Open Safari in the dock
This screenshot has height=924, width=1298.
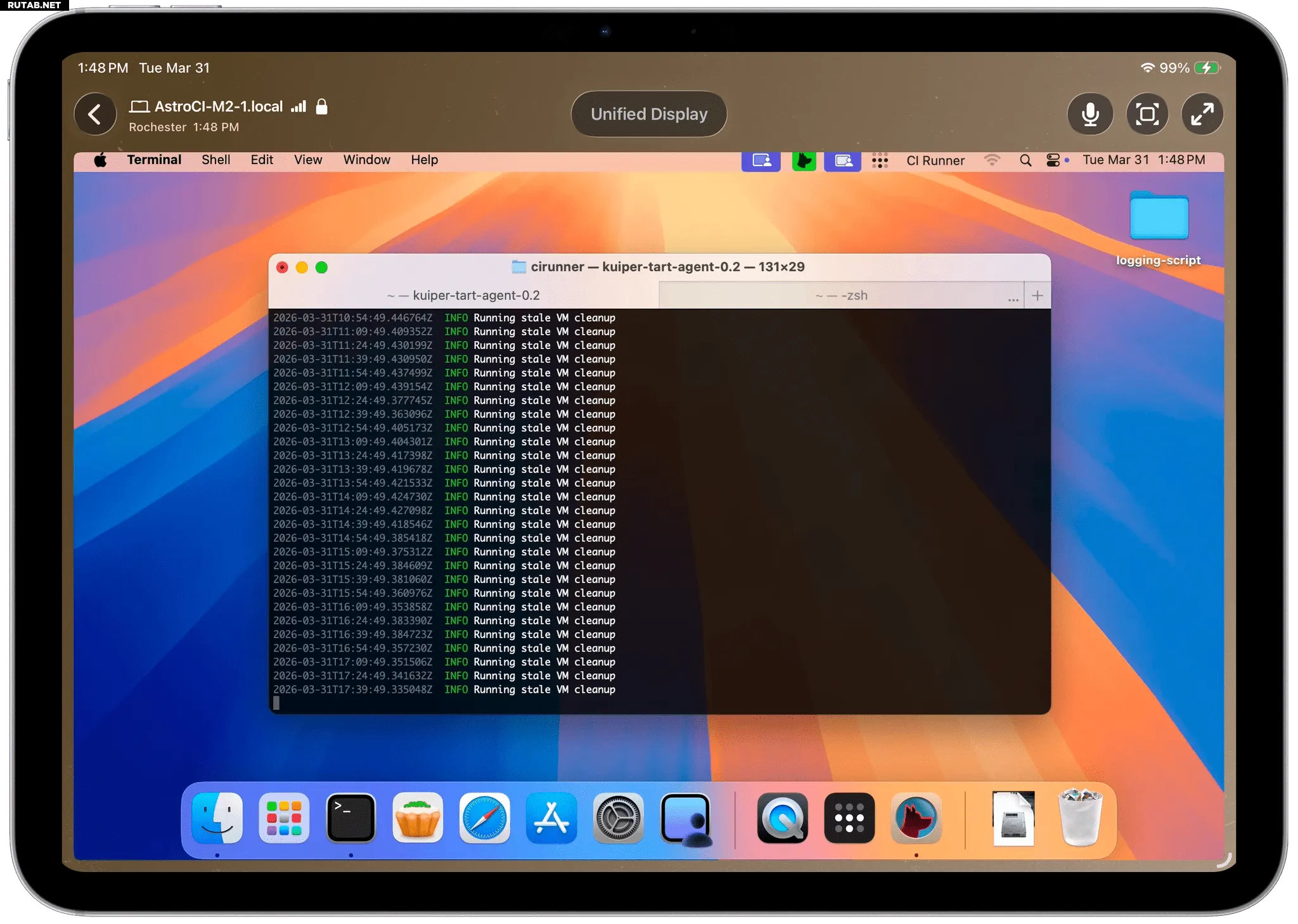click(484, 818)
